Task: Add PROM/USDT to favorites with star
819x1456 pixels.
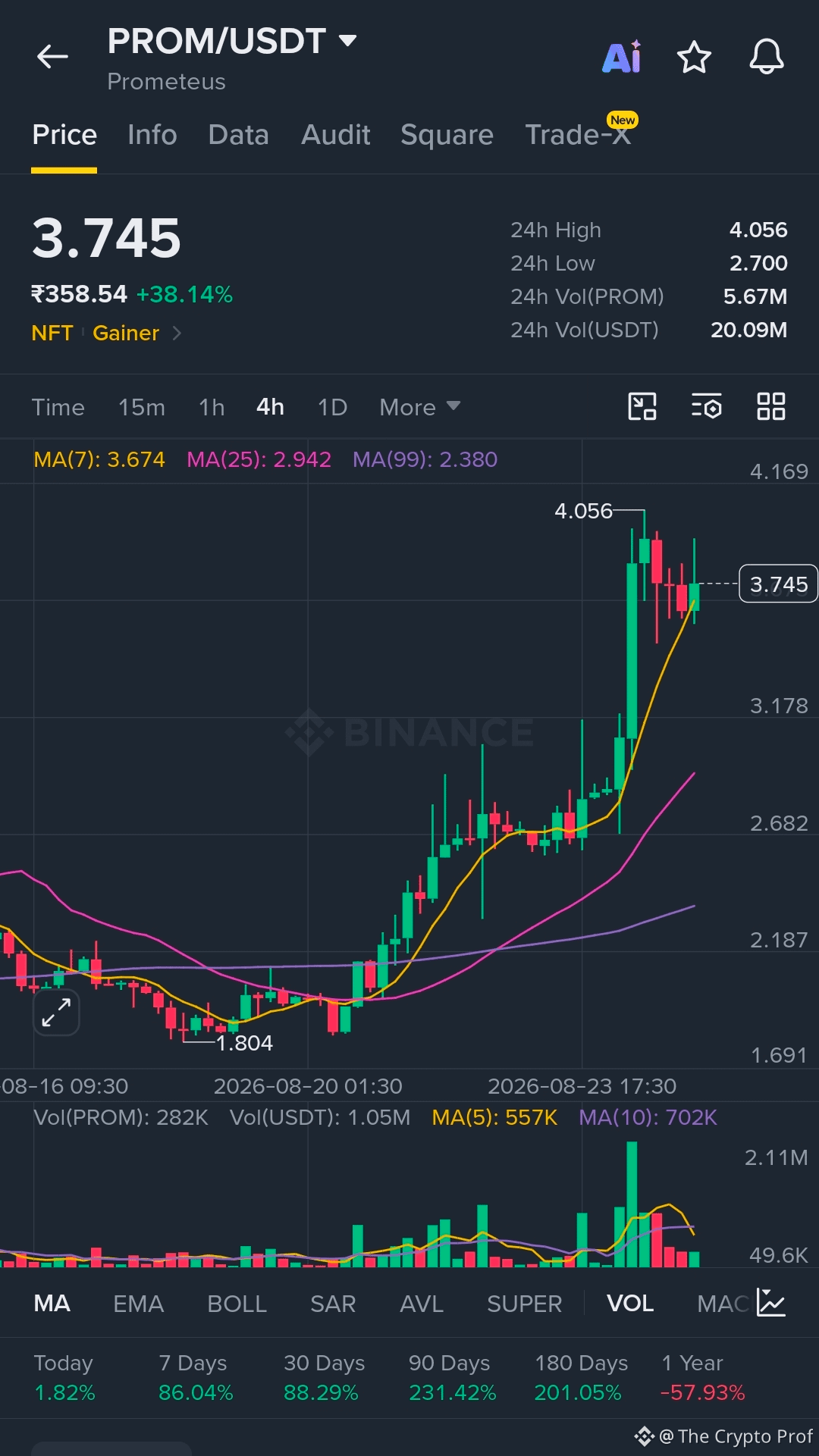Action: 694,58
